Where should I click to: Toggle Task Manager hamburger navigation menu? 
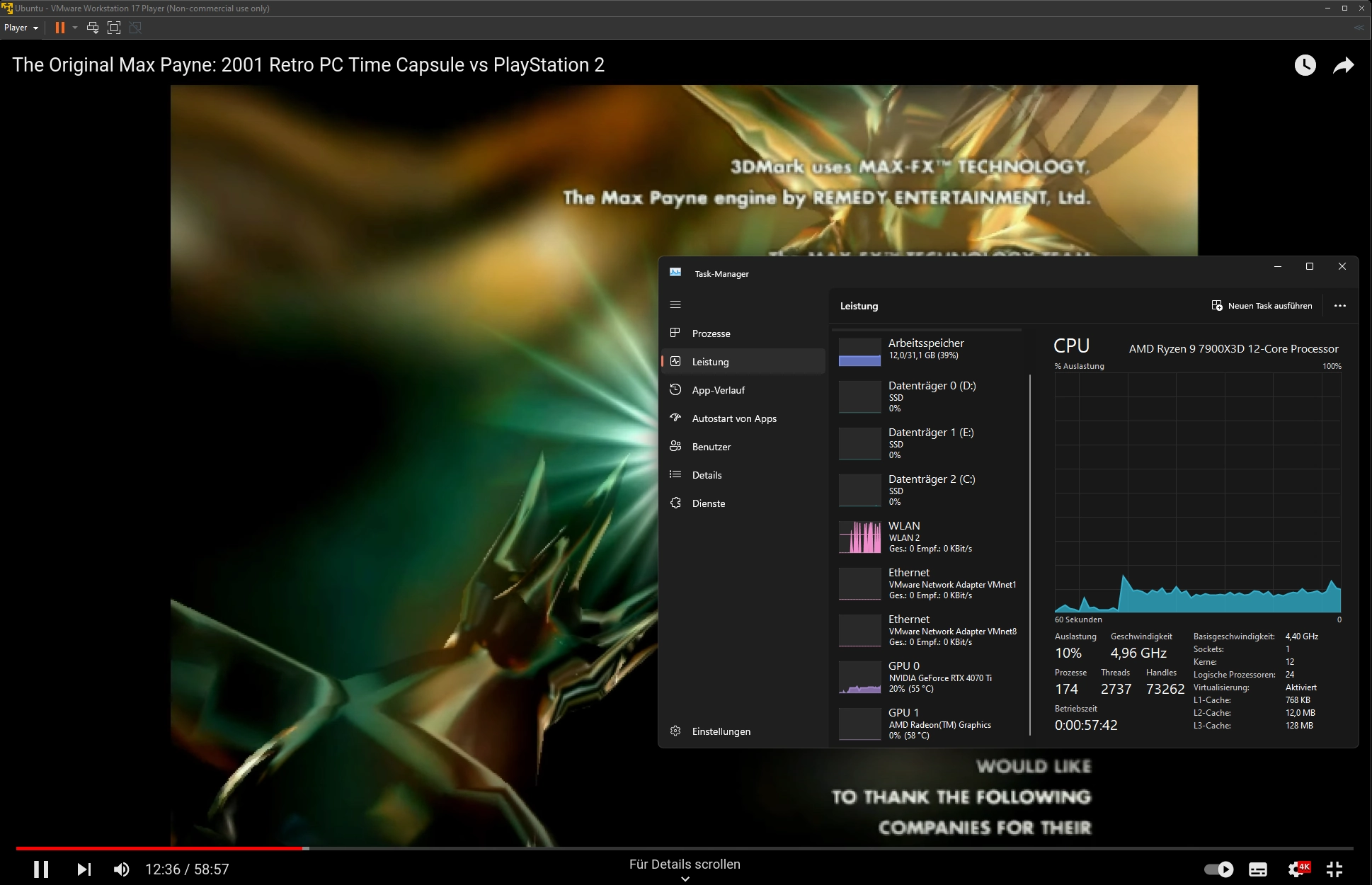[x=675, y=304]
